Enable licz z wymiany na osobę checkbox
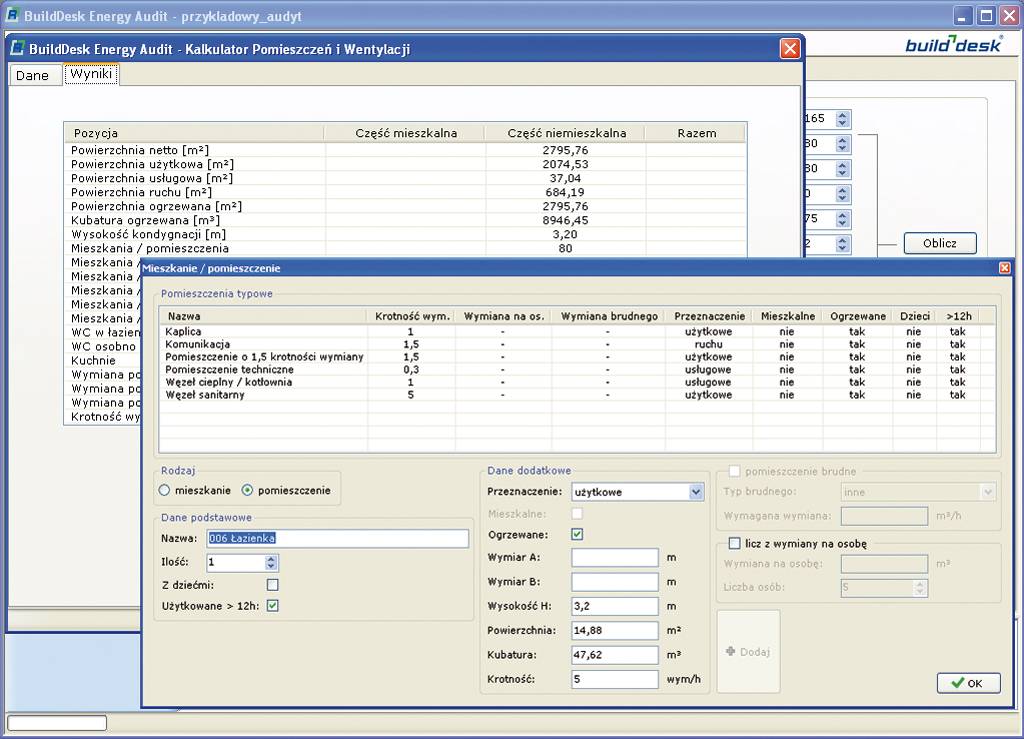Image resolution: width=1024 pixels, height=739 pixels. coord(735,543)
